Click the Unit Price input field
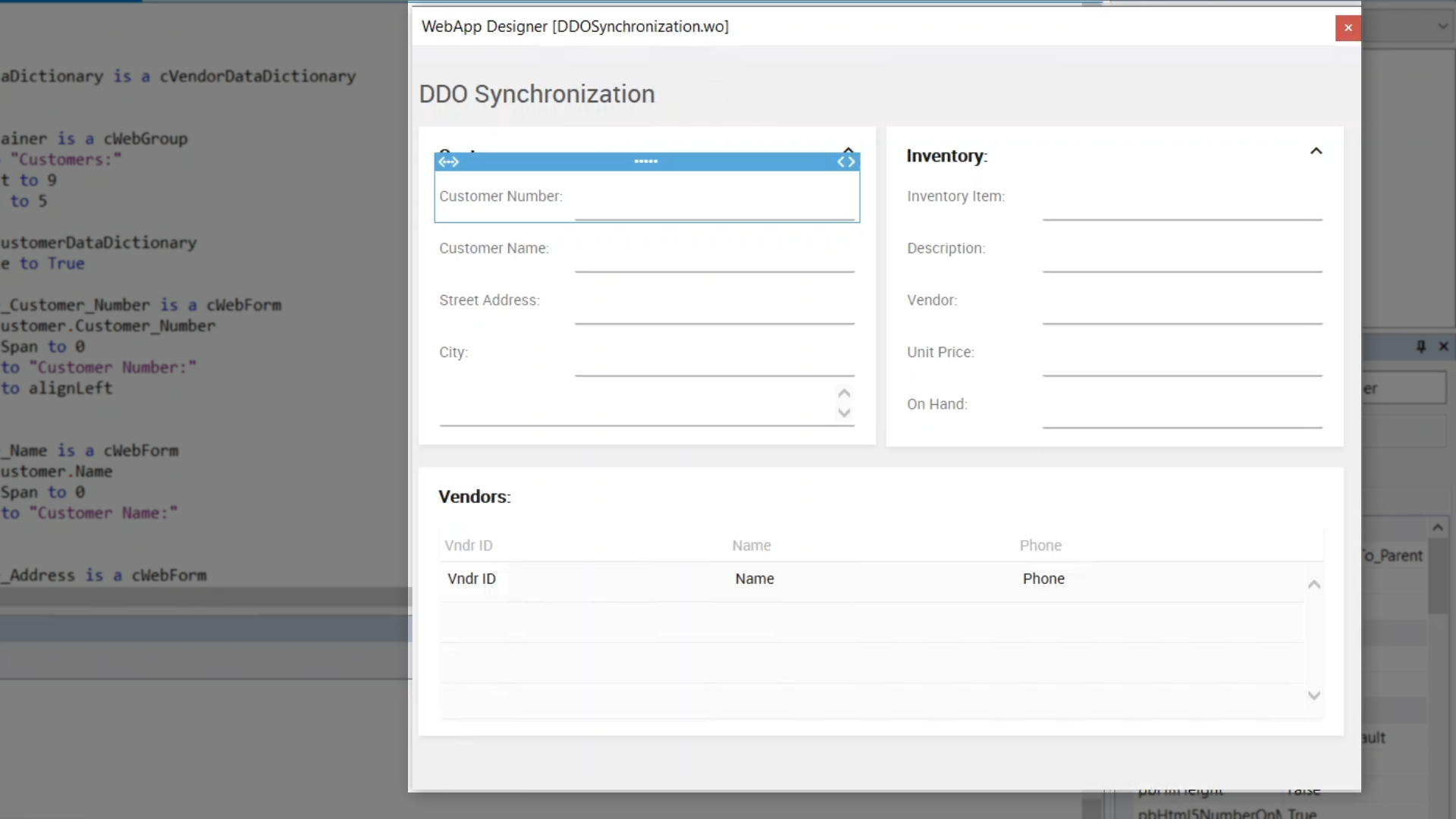This screenshot has width=1456, height=819. (x=1181, y=362)
